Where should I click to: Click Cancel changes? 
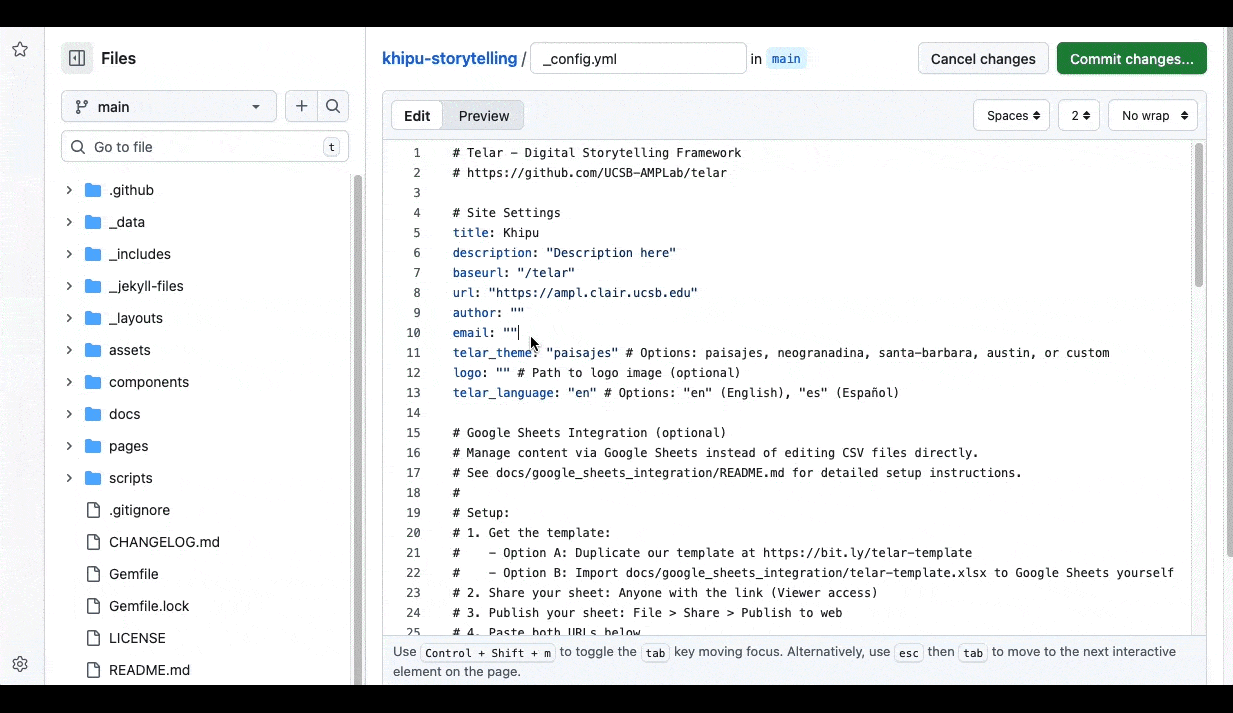click(x=982, y=58)
